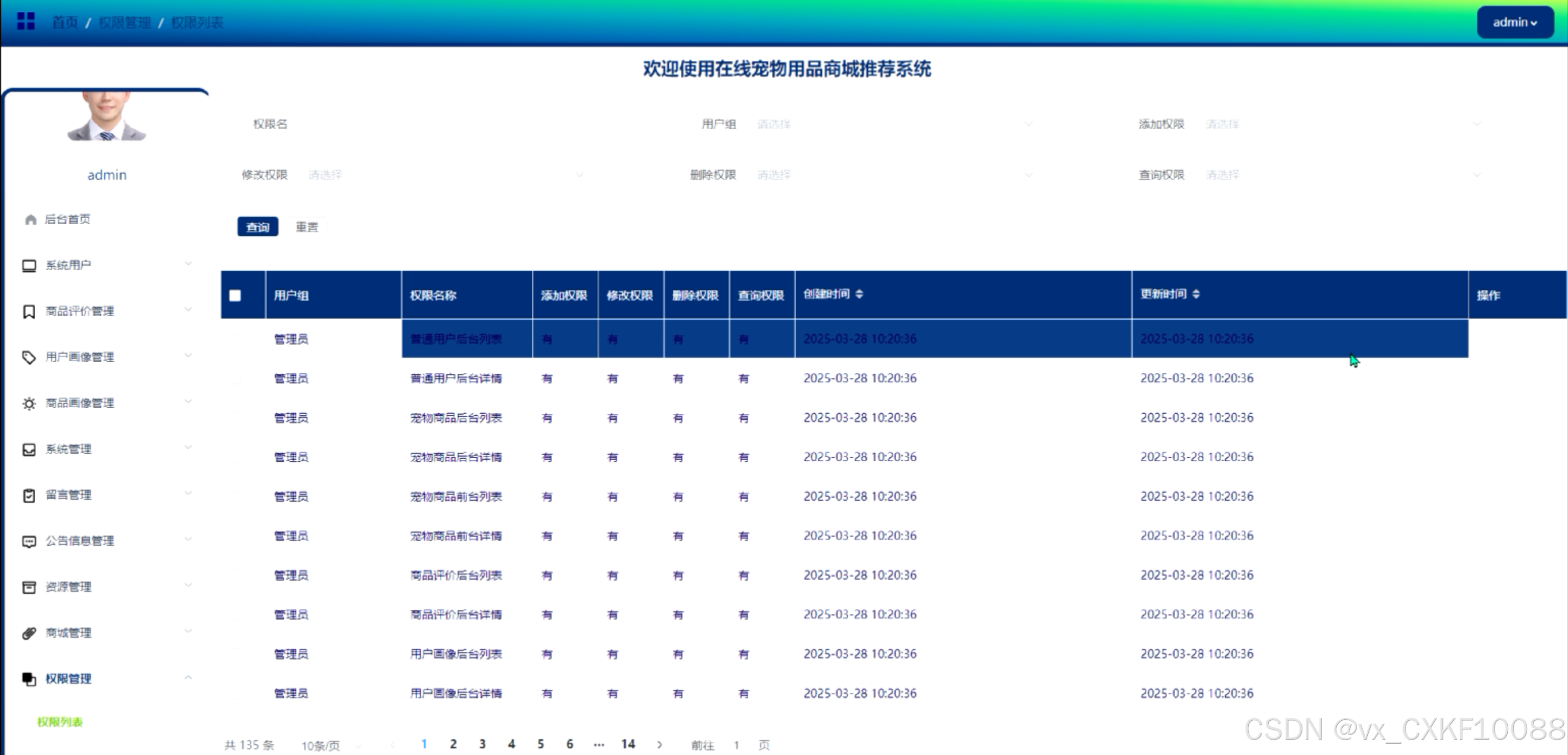Screen dimensions: 1568x755
Task: Go to page 3 in pagination
Action: (x=482, y=744)
